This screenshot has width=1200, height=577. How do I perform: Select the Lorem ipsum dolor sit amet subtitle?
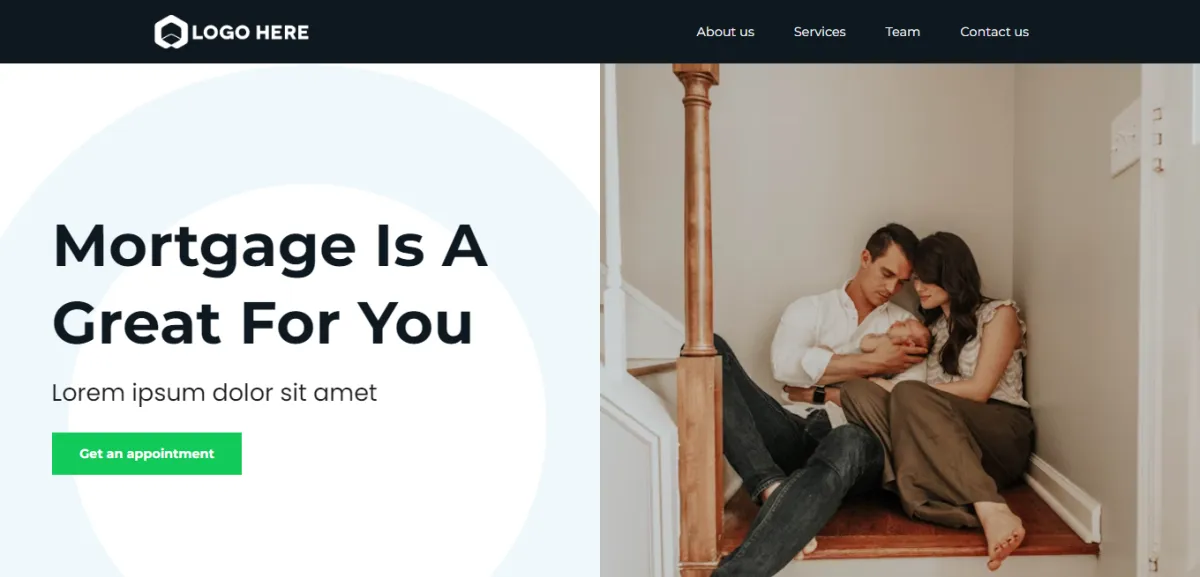(x=214, y=393)
